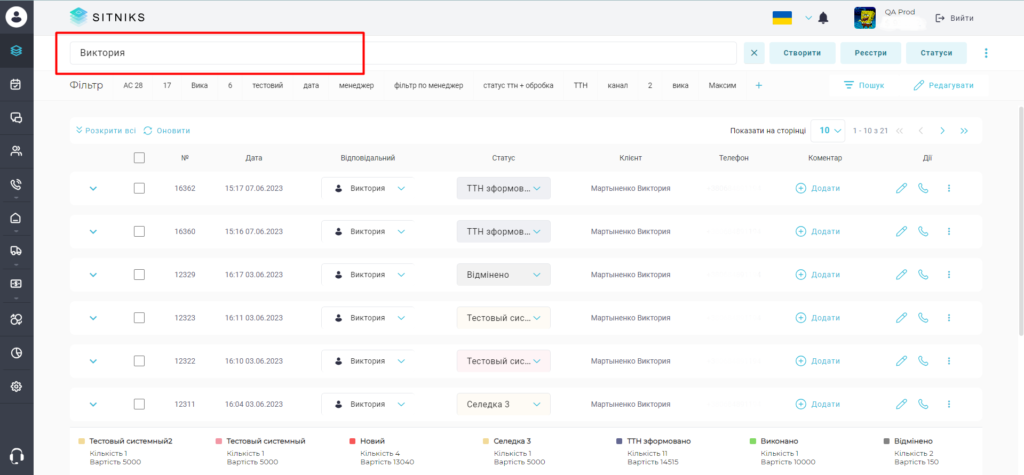Check the box for order 12311

[x=139, y=404]
